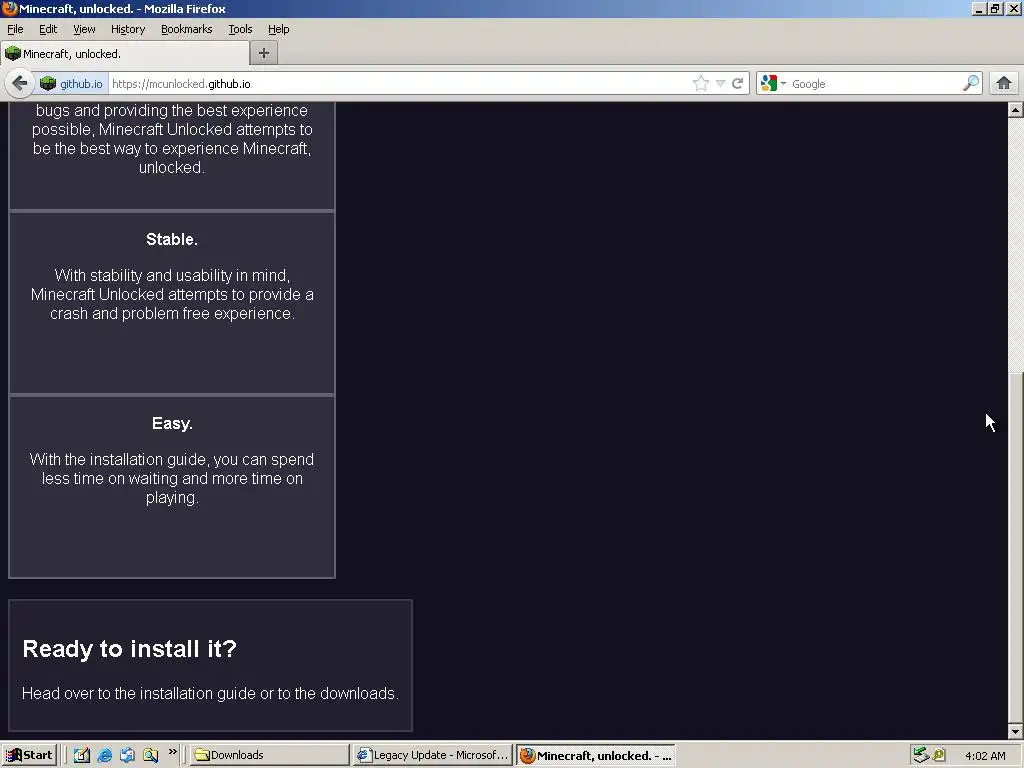Open a new tab with plus button

click(x=264, y=54)
